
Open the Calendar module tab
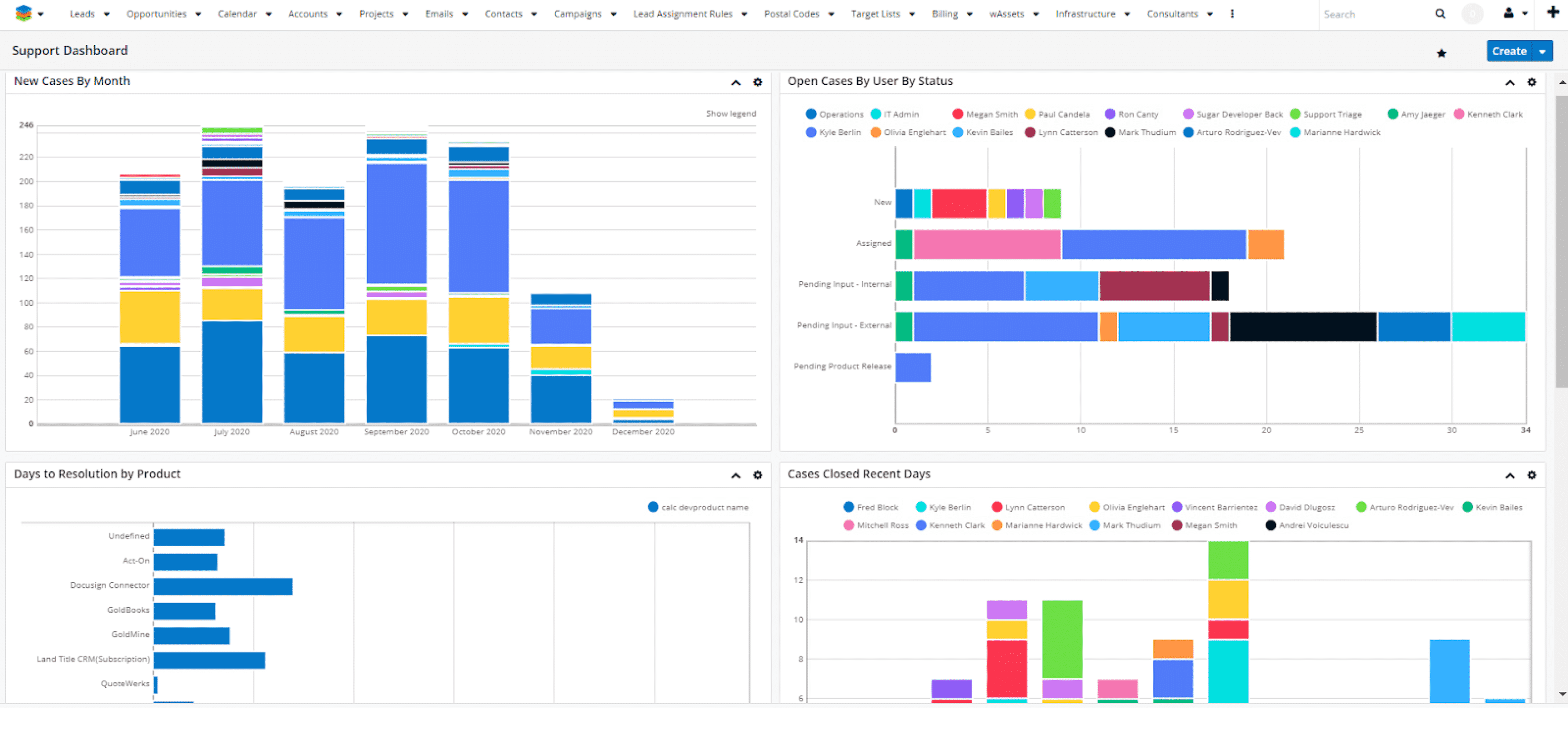coord(237,14)
